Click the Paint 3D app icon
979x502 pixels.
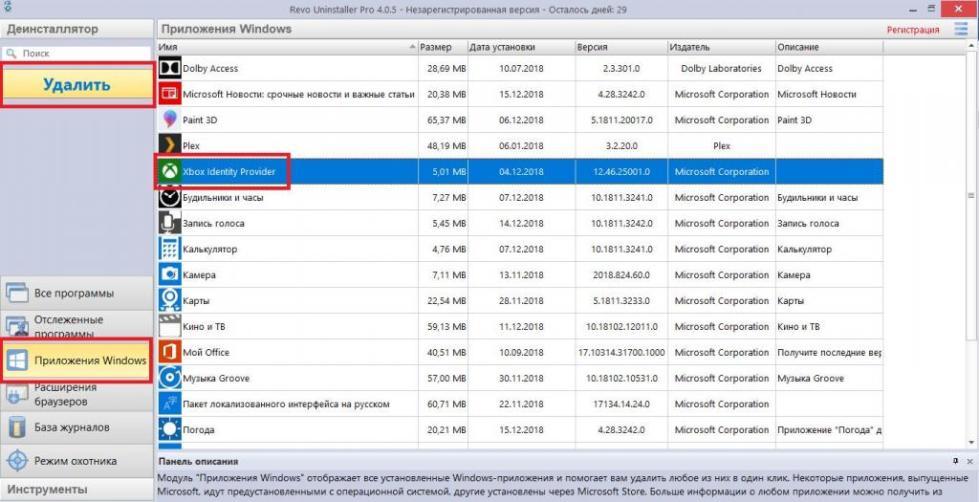click(169, 120)
